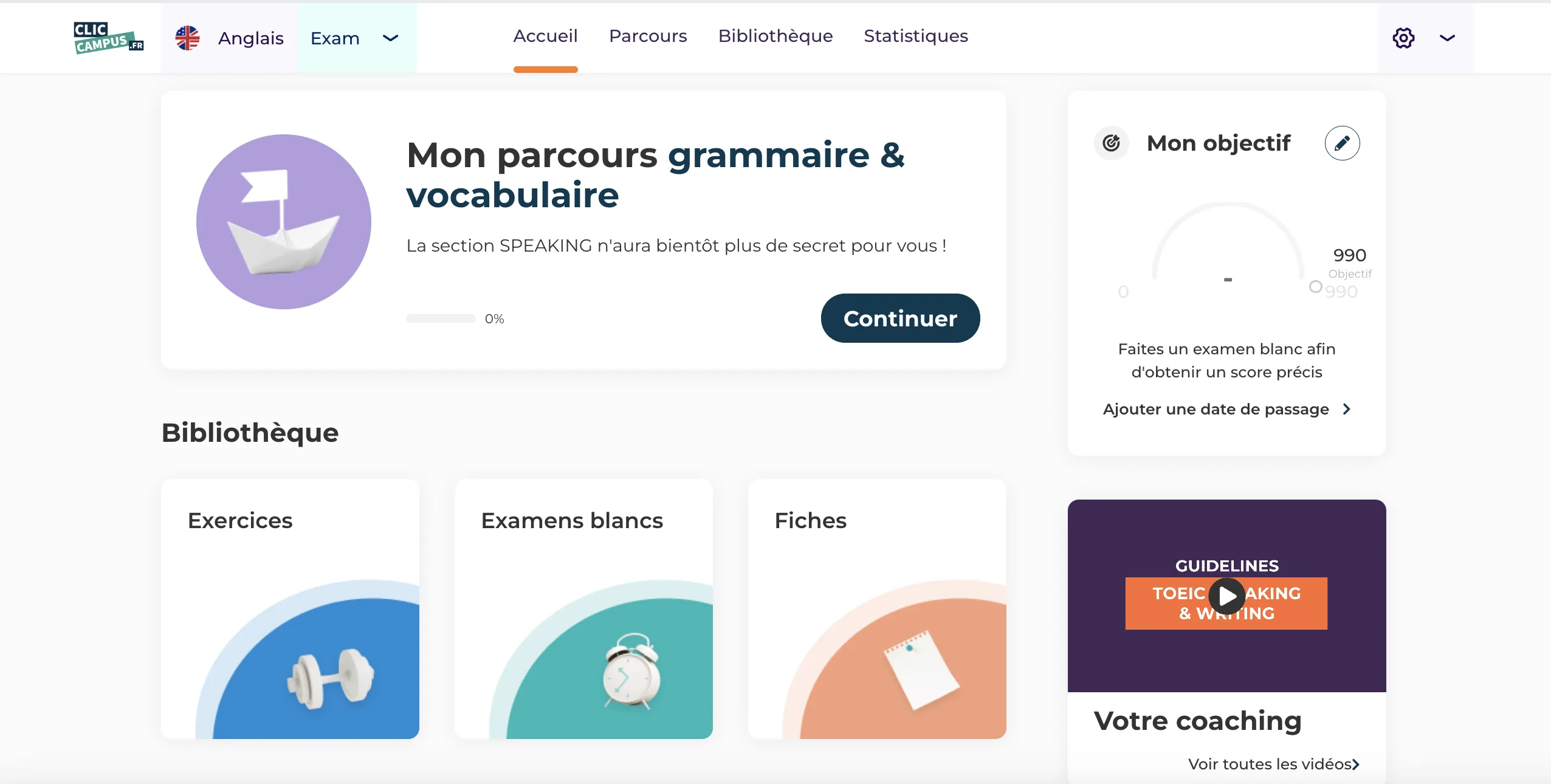The height and width of the screenshot is (784, 1551).
Task: Switch to the Parcours tab
Action: tap(648, 36)
